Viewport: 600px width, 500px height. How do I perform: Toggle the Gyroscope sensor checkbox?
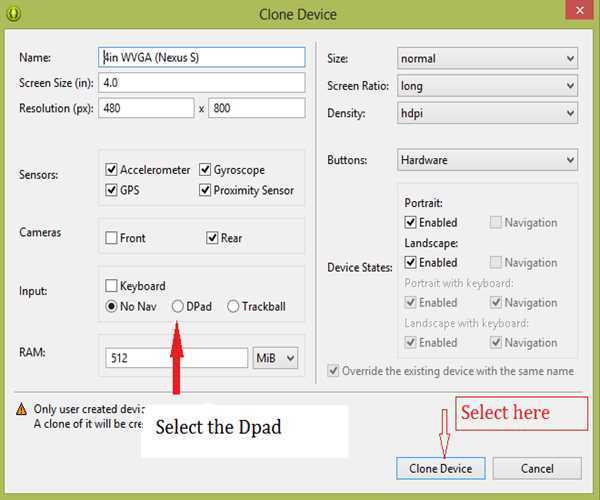pyautogui.click(x=205, y=170)
